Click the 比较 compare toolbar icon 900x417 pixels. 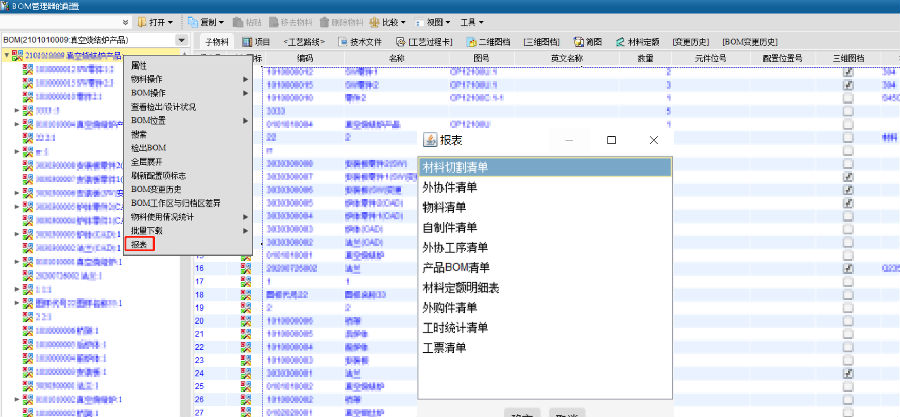point(374,22)
